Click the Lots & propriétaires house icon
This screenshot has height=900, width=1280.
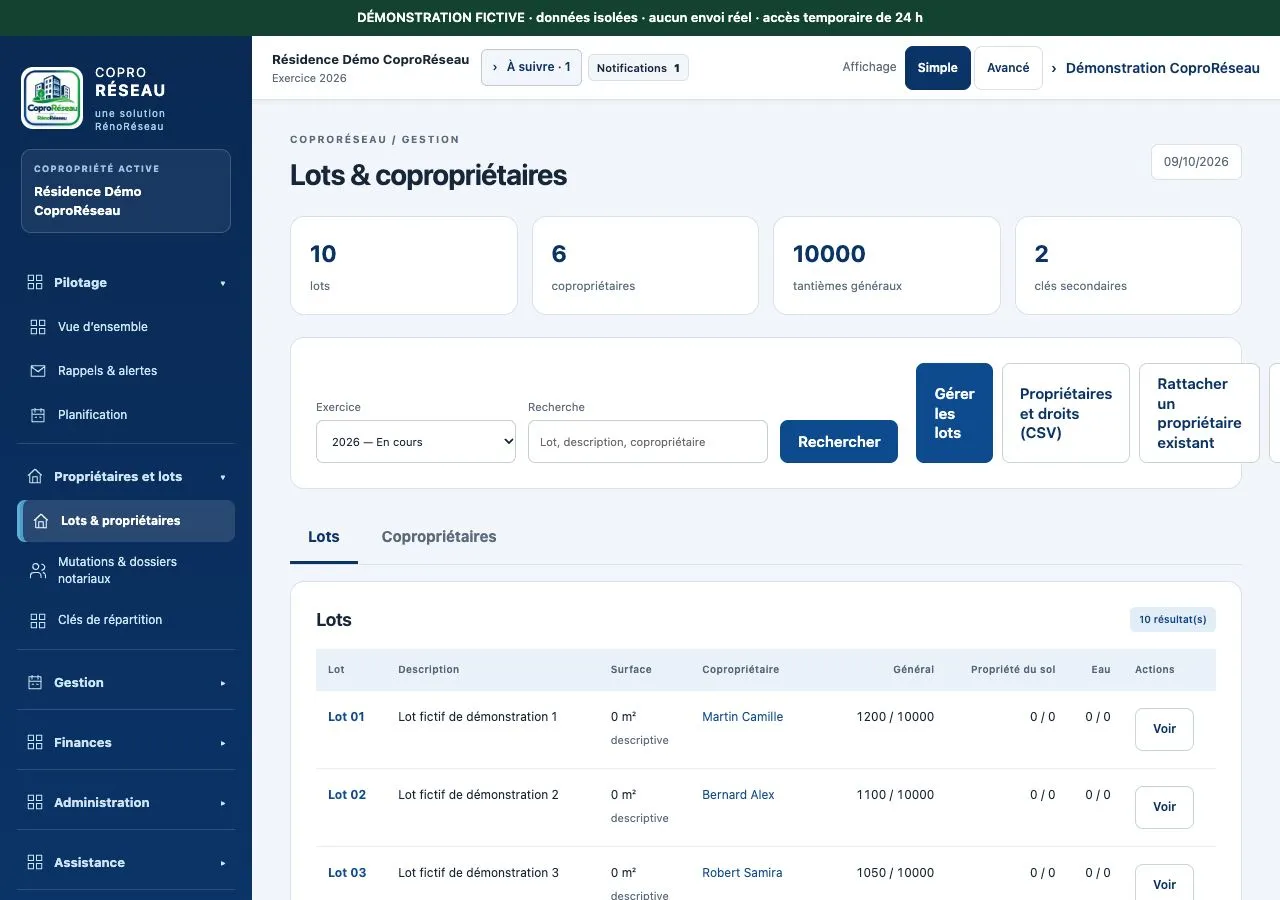coord(41,521)
